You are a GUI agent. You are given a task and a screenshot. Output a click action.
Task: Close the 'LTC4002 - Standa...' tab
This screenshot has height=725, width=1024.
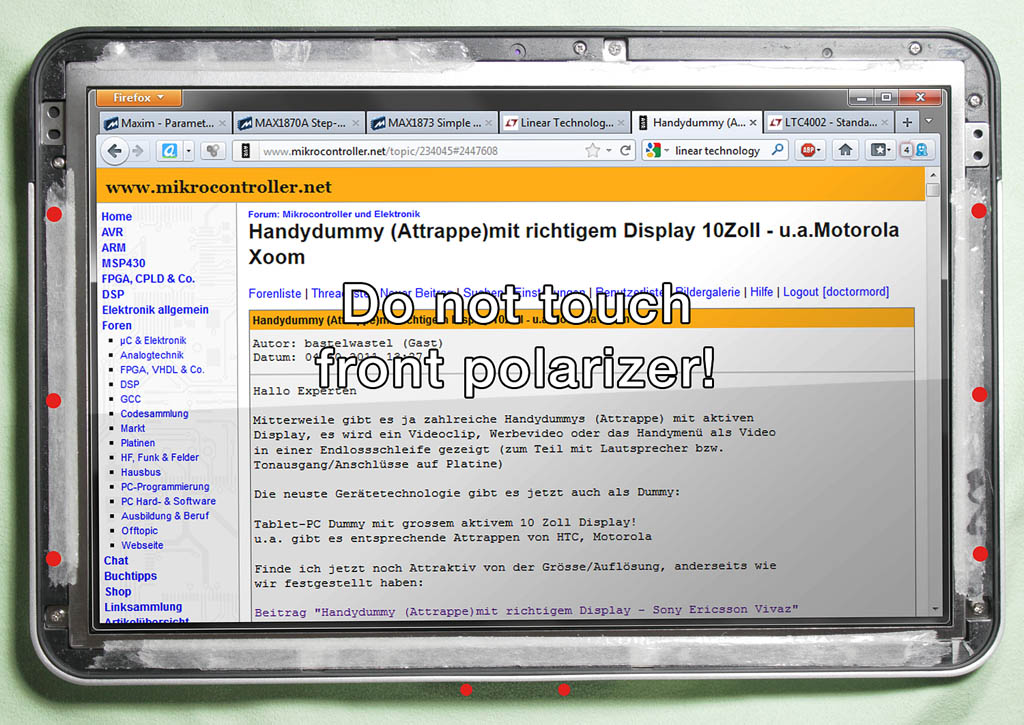(x=885, y=122)
